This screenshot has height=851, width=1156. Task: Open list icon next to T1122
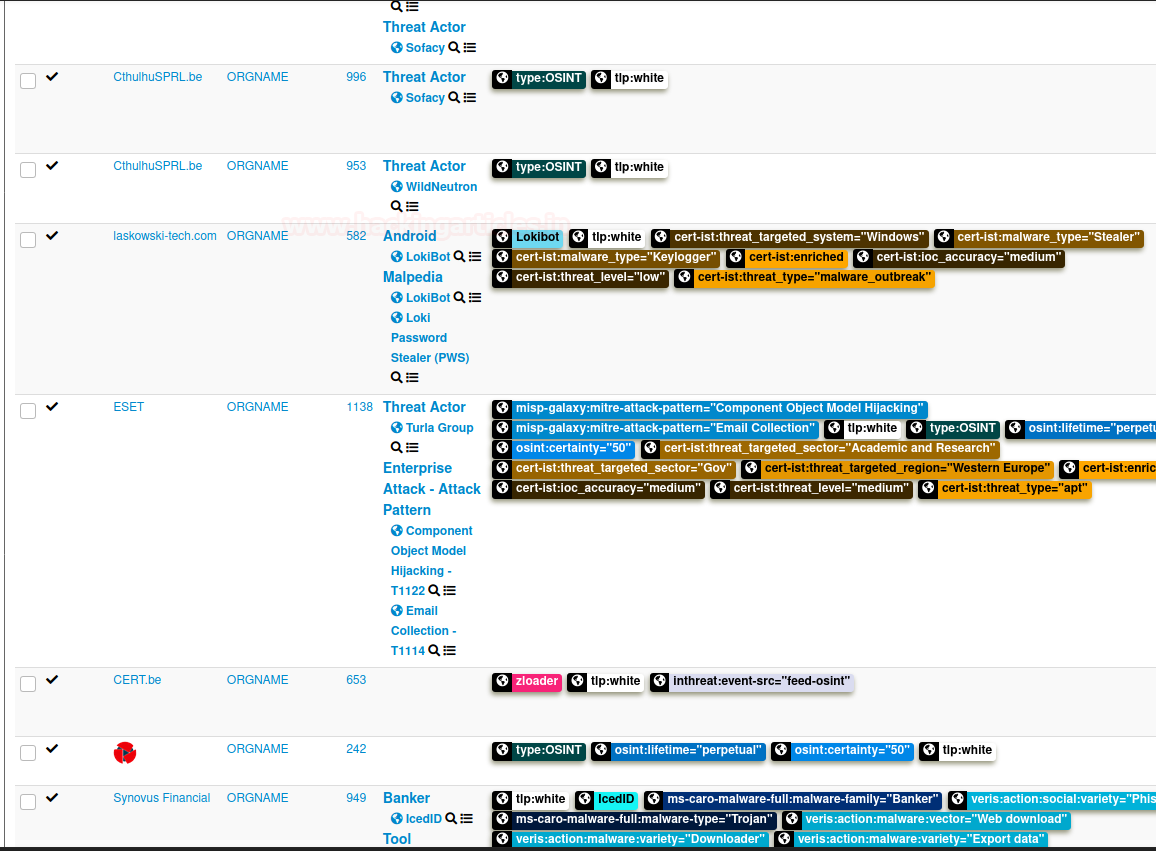pyautogui.click(x=450, y=591)
